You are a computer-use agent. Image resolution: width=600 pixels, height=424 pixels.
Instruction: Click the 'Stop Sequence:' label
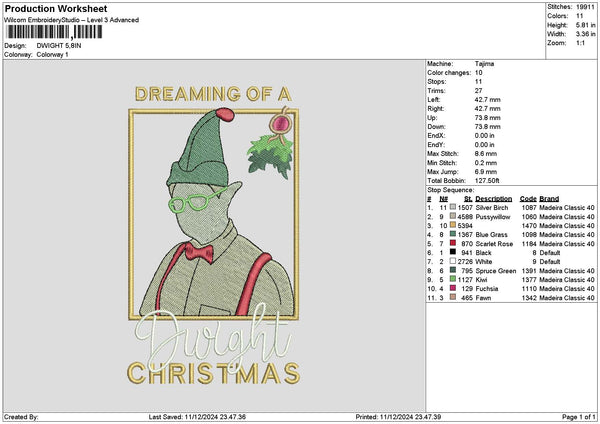tap(450, 190)
